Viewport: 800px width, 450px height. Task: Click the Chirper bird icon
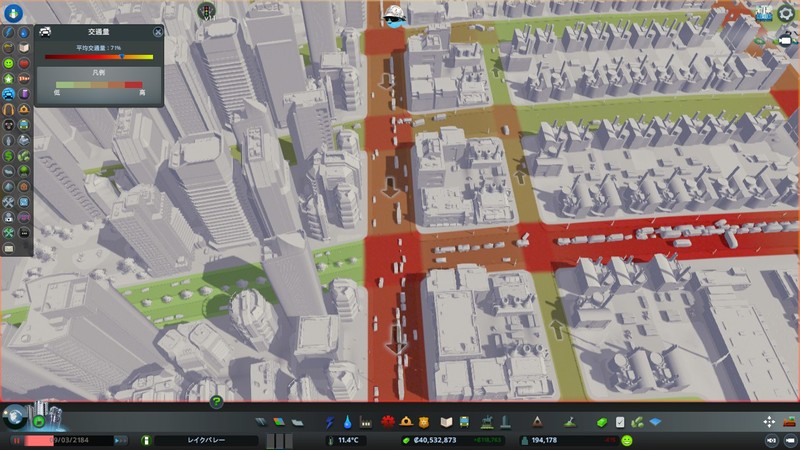(x=394, y=14)
